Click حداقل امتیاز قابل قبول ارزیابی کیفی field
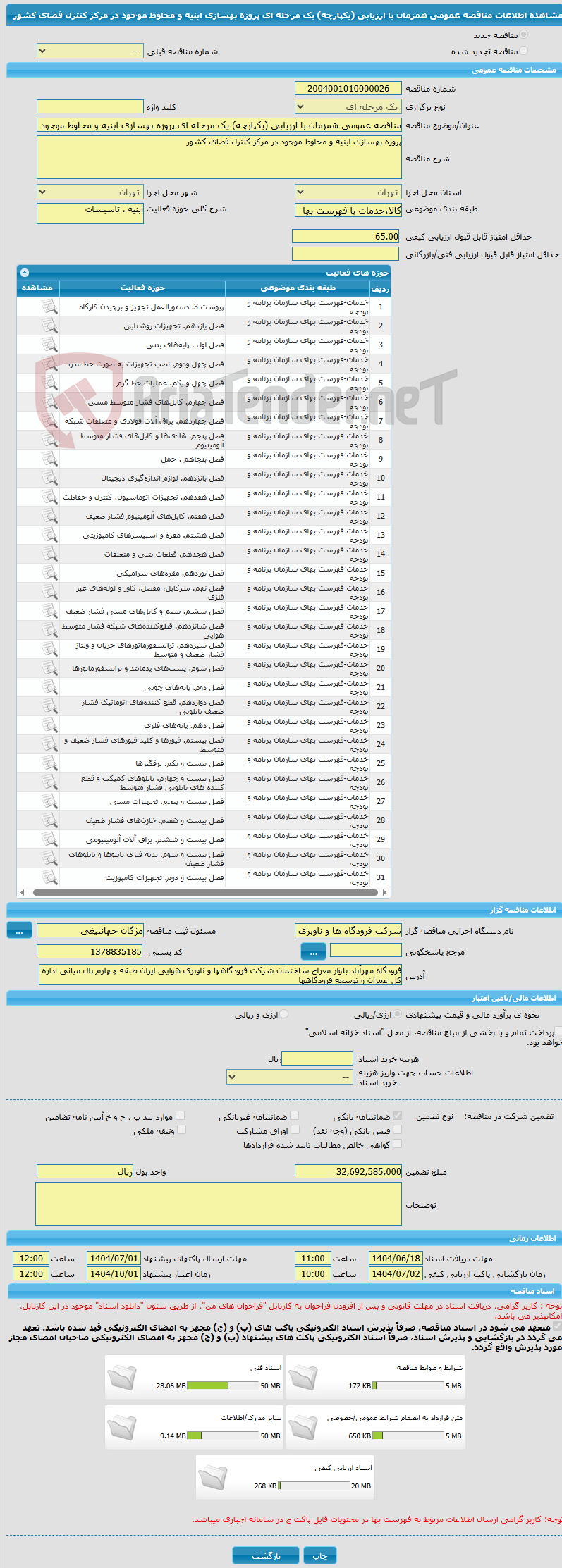 point(346,236)
